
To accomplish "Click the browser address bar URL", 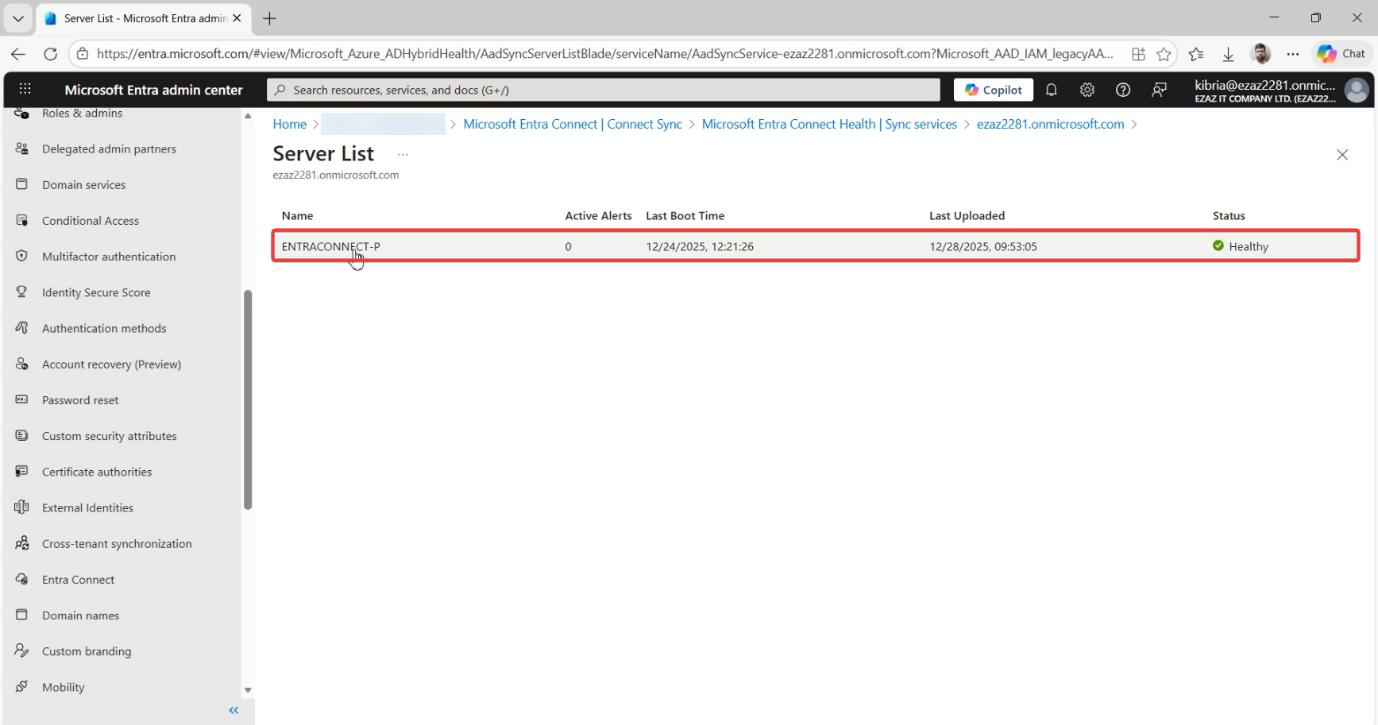I will (606, 54).
